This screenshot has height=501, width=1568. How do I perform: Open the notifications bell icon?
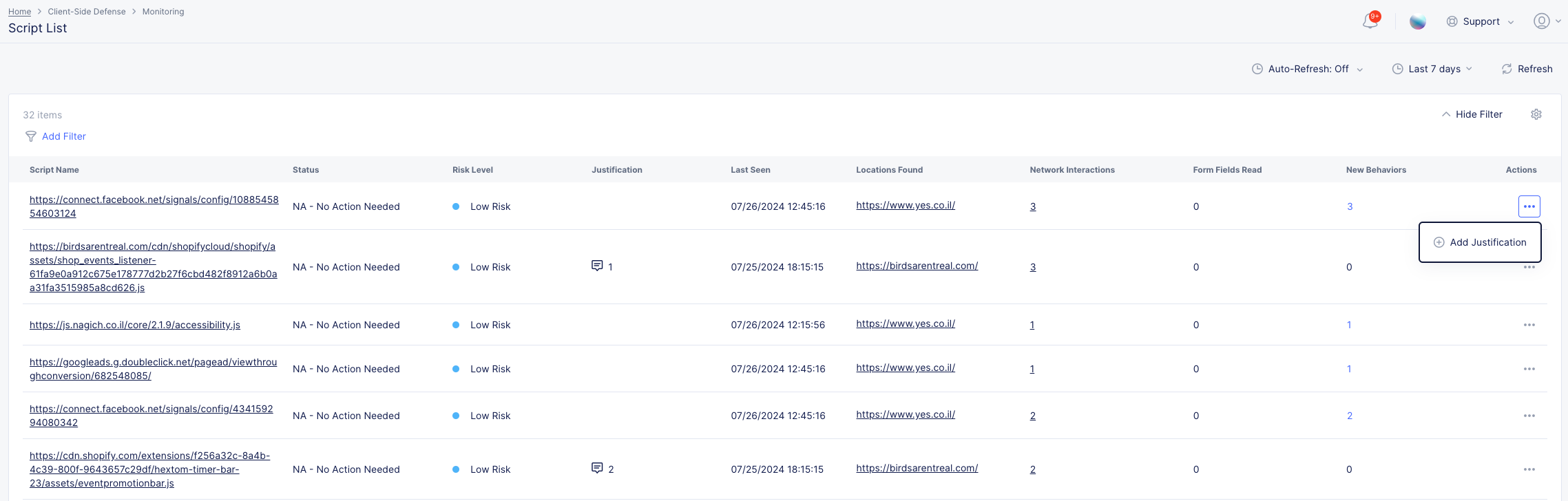point(1370,21)
